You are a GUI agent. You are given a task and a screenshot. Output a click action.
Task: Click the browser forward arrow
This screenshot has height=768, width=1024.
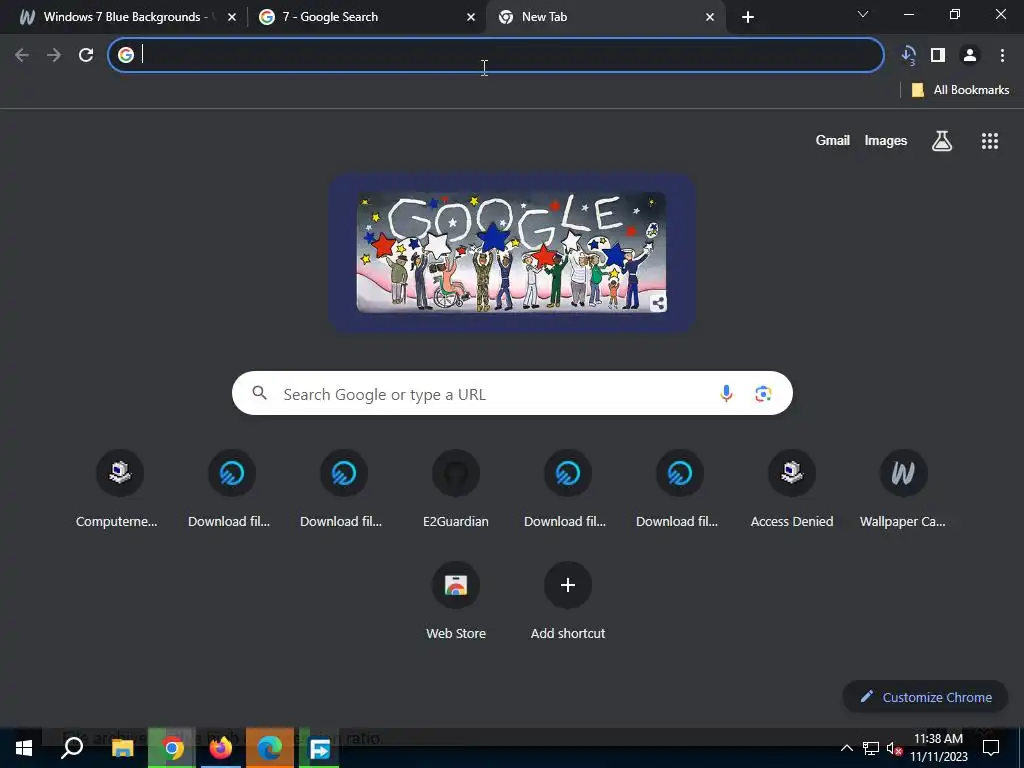[x=54, y=55]
